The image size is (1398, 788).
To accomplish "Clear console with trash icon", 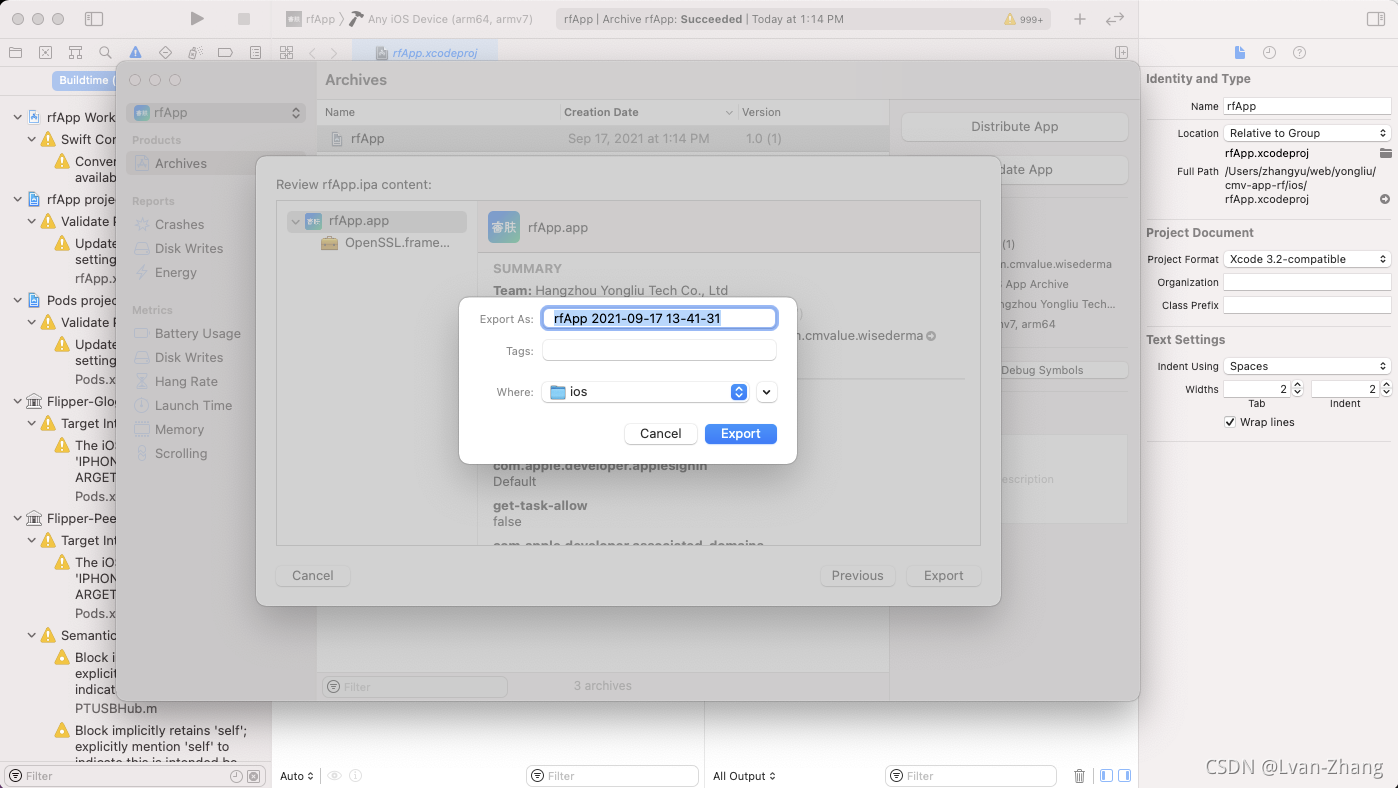I will (x=1079, y=776).
